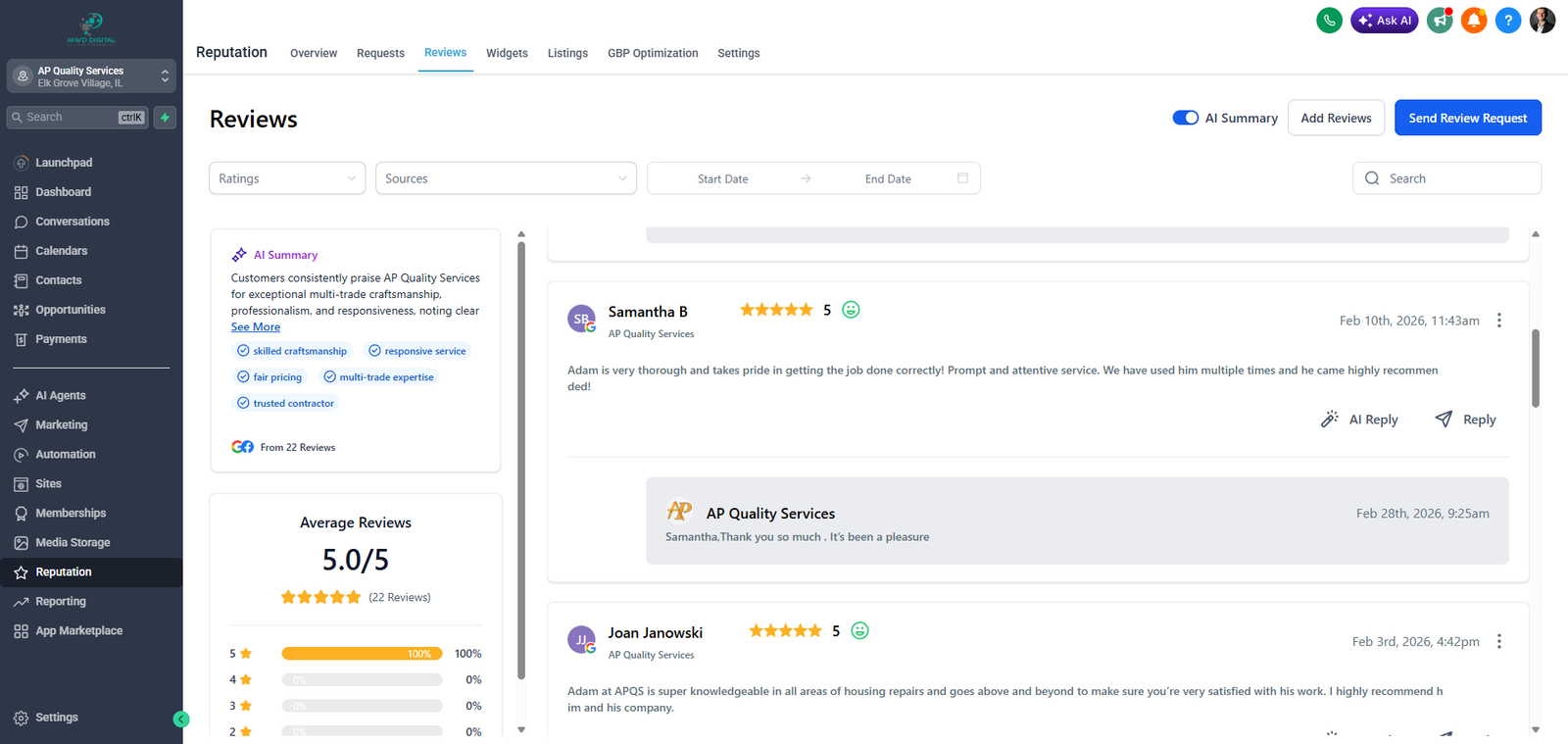The height and width of the screenshot is (744, 1568).
Task: Click Samantha B's SB avatar
Action: coord(581,319)
